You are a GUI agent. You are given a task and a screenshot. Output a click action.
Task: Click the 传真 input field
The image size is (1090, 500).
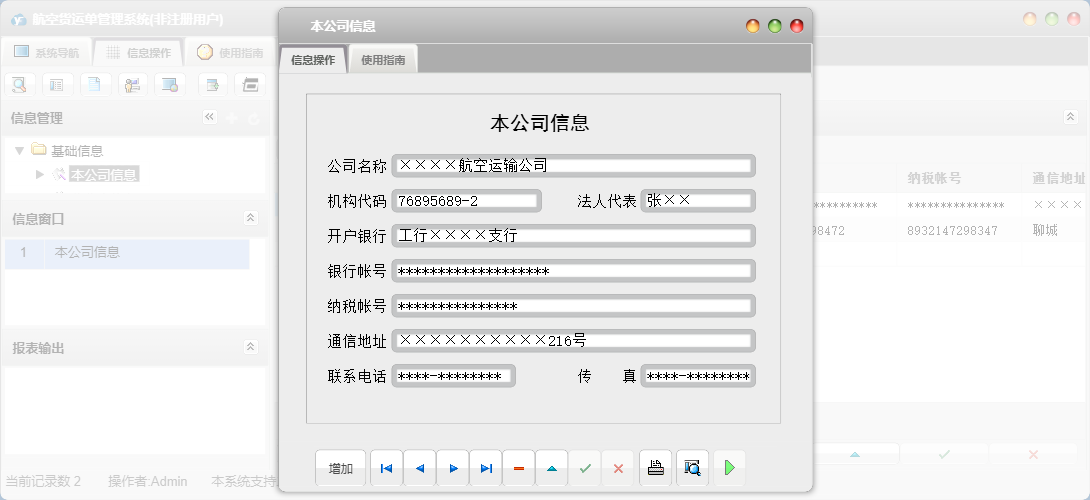[x=698, y=376]
